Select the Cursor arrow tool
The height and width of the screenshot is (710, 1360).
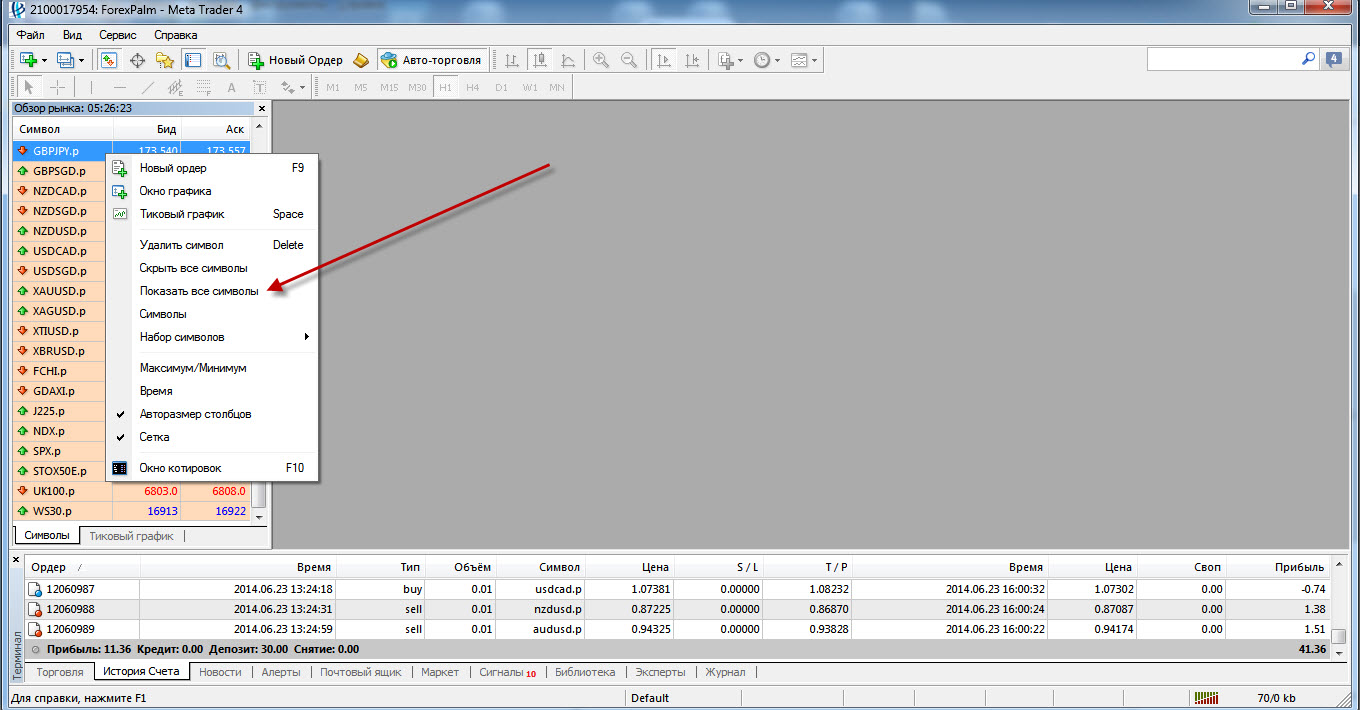pos(29,87)
